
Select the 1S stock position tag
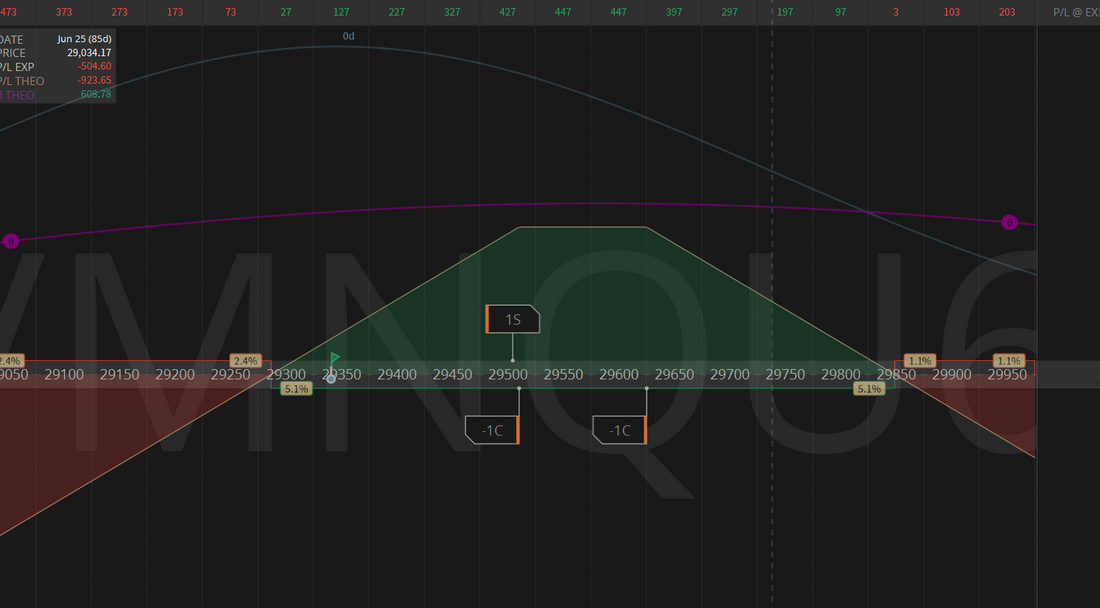click(513, 319)
